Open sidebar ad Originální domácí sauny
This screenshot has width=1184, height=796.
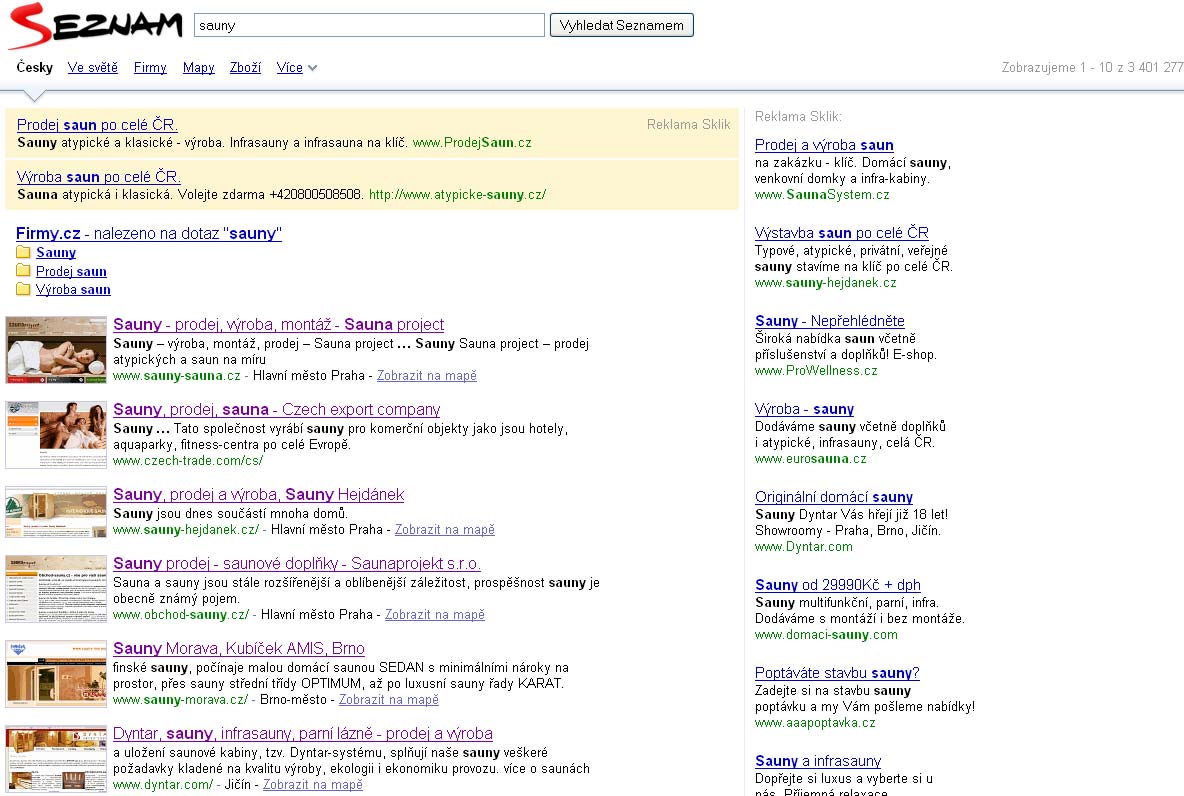[834, 497]
